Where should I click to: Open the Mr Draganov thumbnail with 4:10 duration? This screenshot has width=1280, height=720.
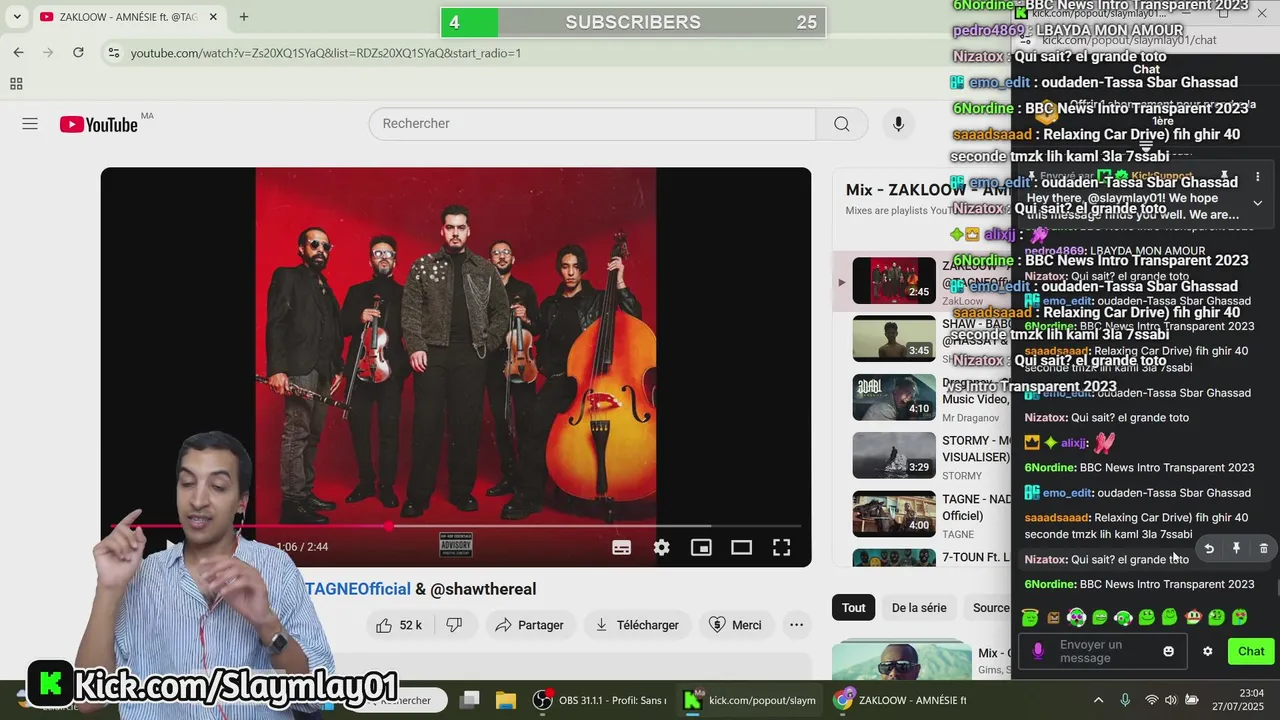pyautogui.click(x=894, y=397)
